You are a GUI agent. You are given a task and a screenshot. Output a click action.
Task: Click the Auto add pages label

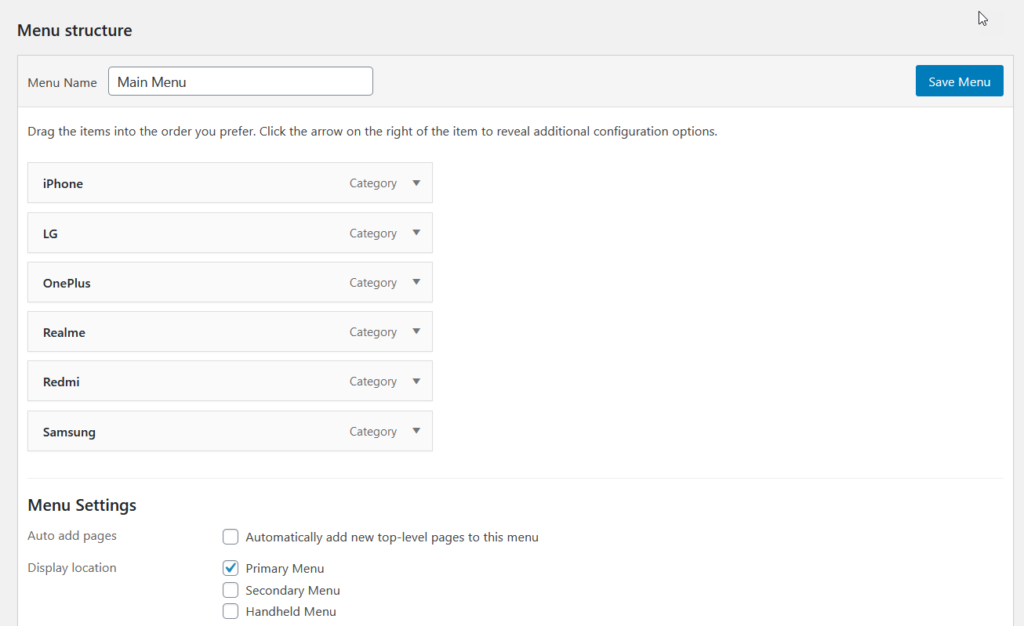[x=72, y=535]
